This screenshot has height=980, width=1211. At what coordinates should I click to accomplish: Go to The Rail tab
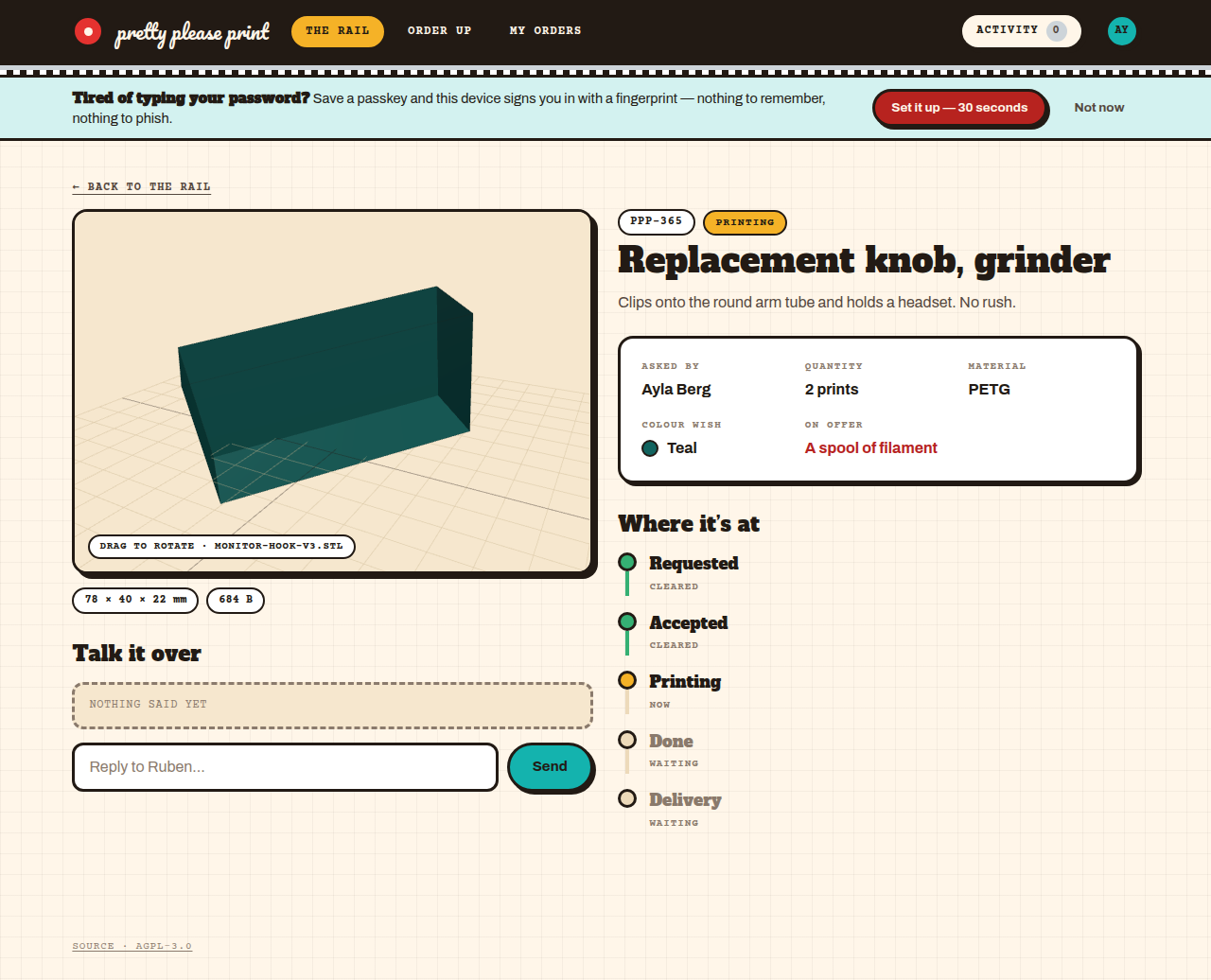click(338, 31)
